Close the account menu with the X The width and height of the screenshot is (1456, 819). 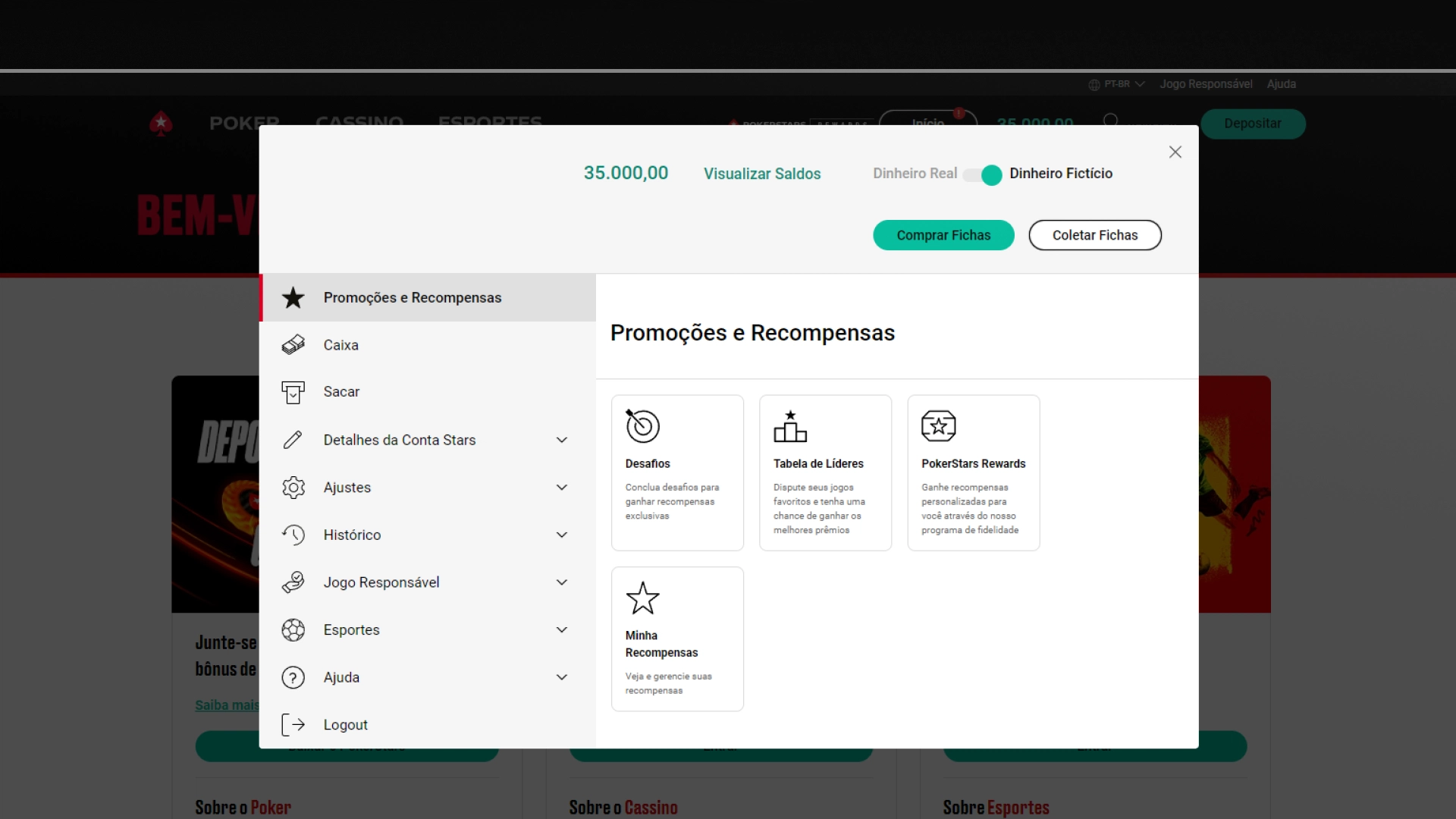tap(1175, 152)
